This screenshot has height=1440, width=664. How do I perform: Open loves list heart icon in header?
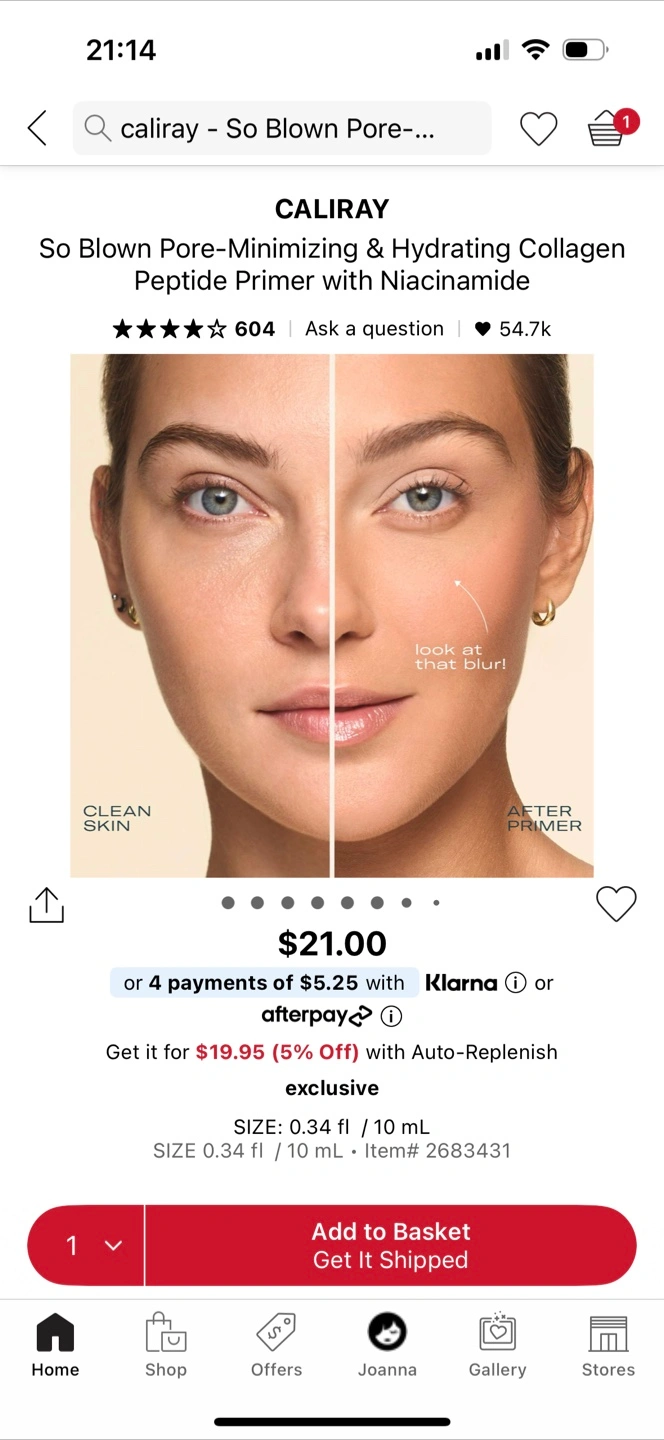[538, 128]
